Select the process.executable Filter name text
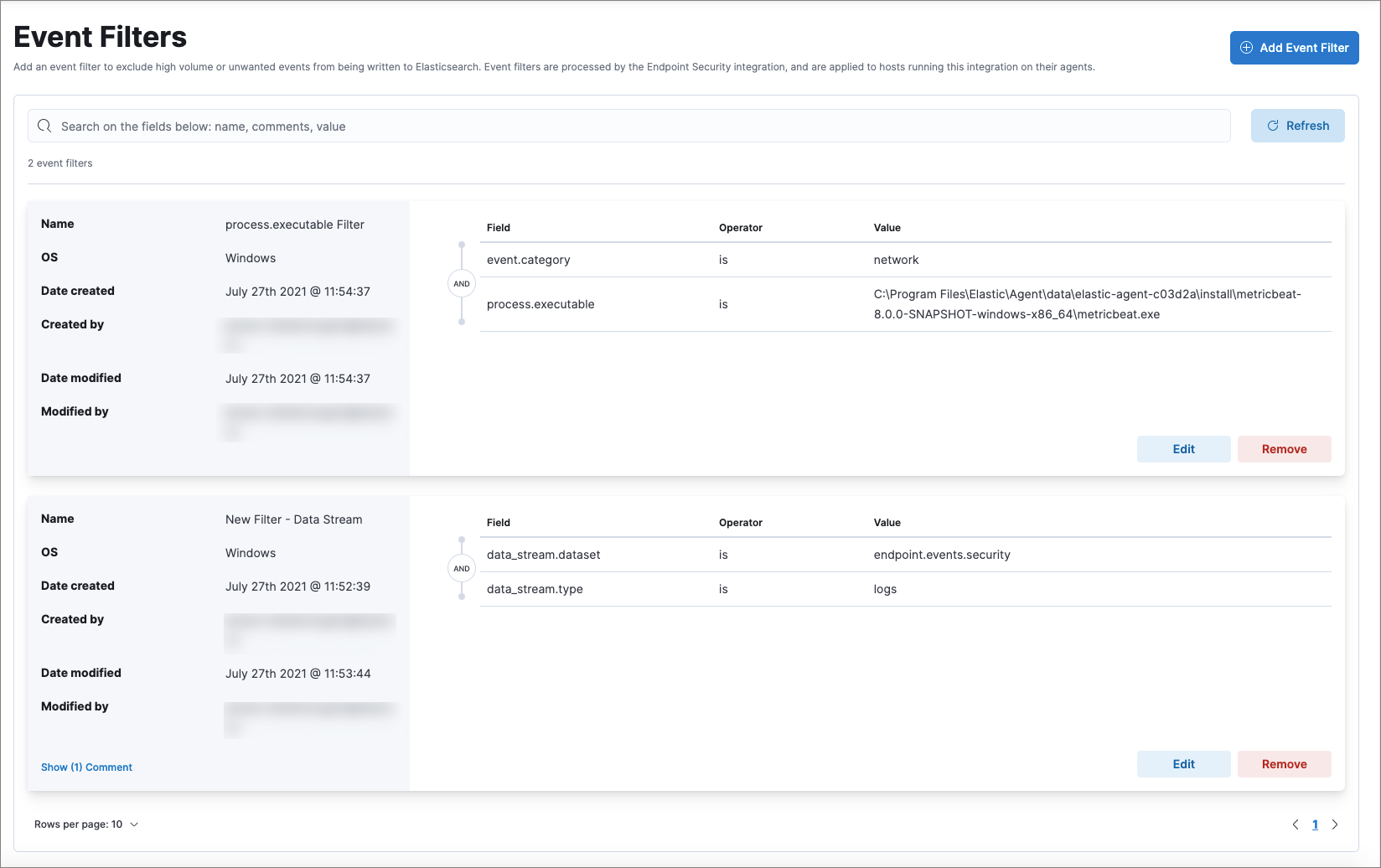This screenshot has height=868, width=1381. coord(295,225)
